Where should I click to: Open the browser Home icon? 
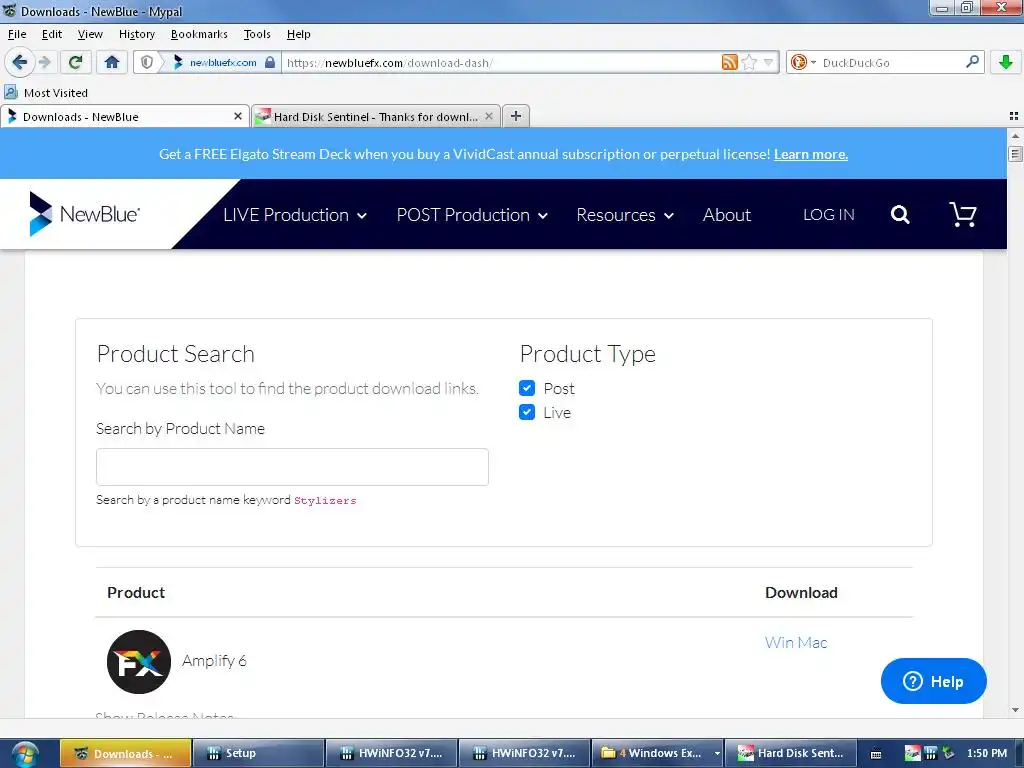112,63
